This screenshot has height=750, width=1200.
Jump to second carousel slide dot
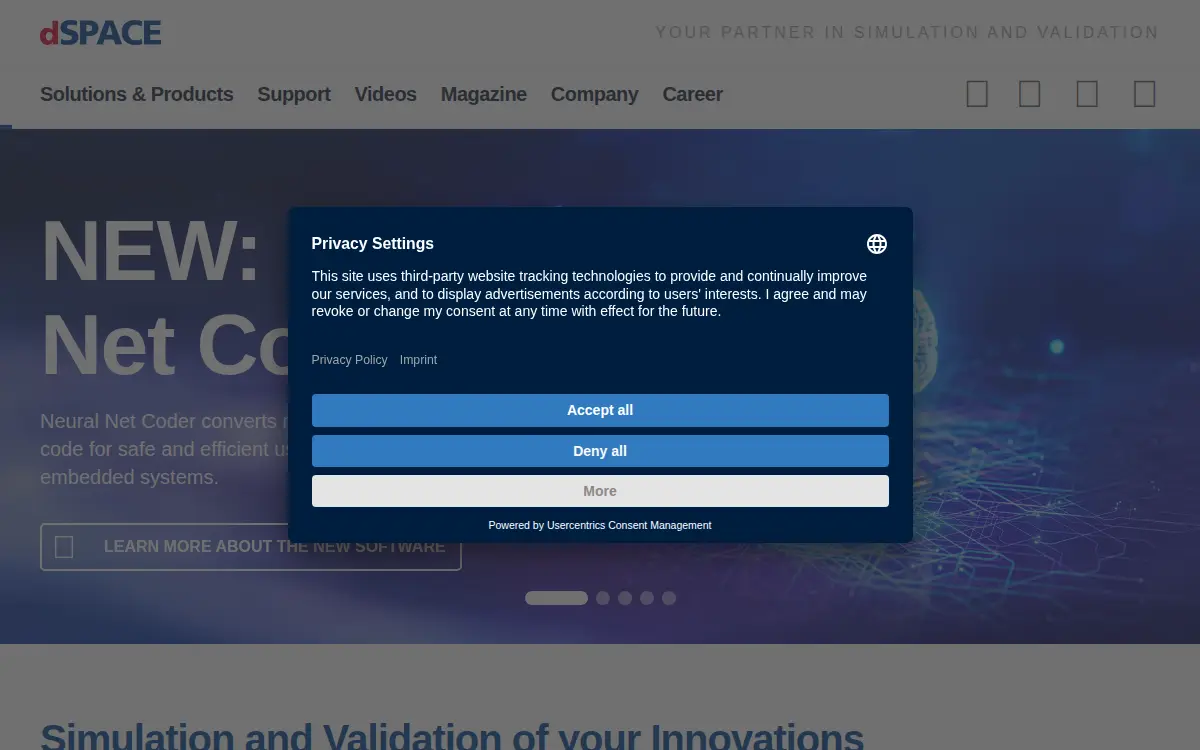point(603,598)
